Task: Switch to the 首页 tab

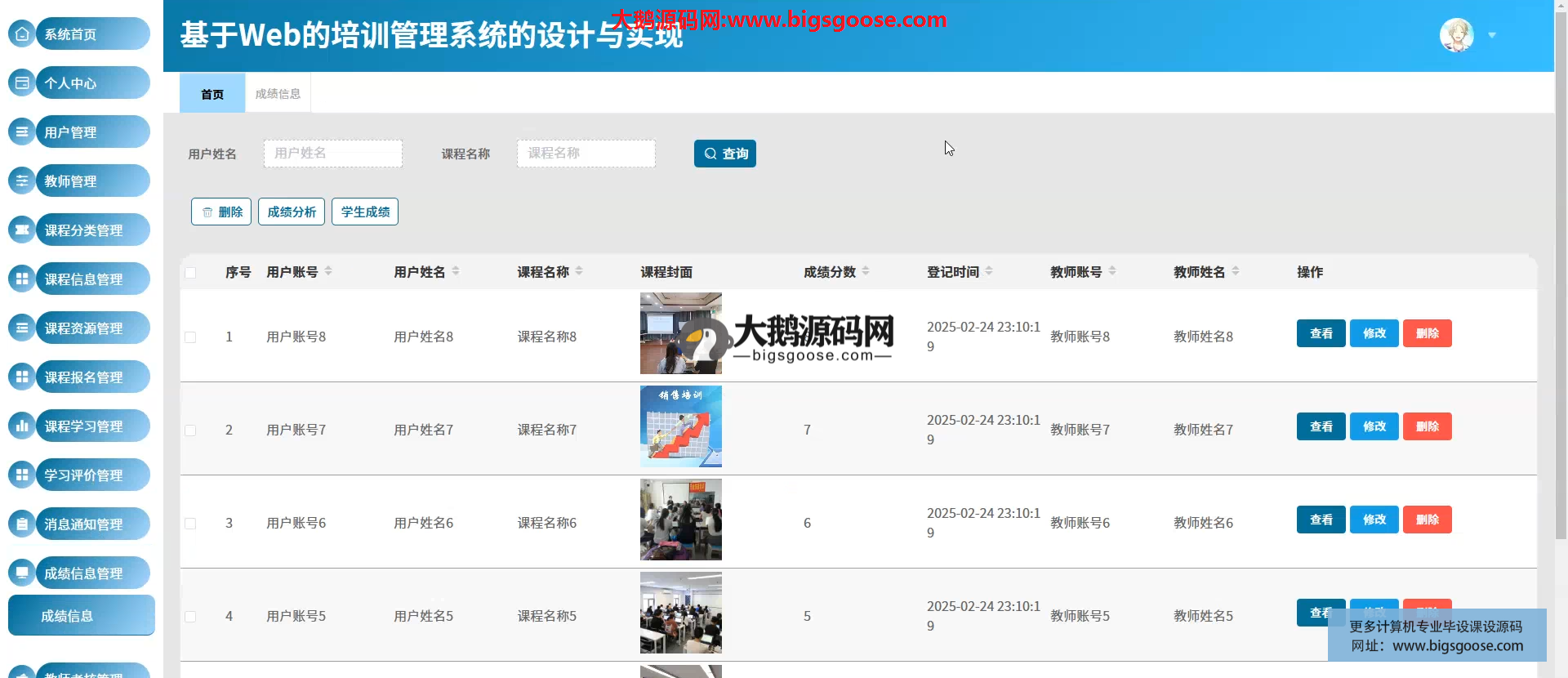Action: 212,94
